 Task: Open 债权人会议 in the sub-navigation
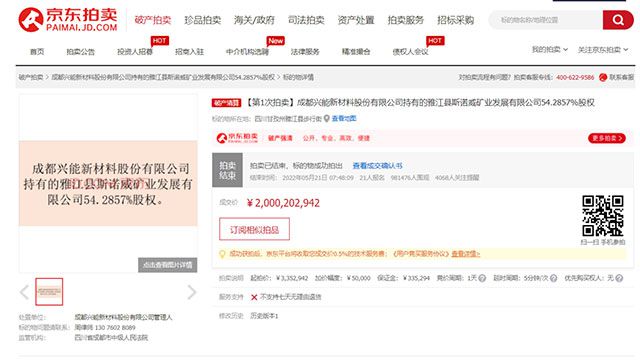pos(411,51)
